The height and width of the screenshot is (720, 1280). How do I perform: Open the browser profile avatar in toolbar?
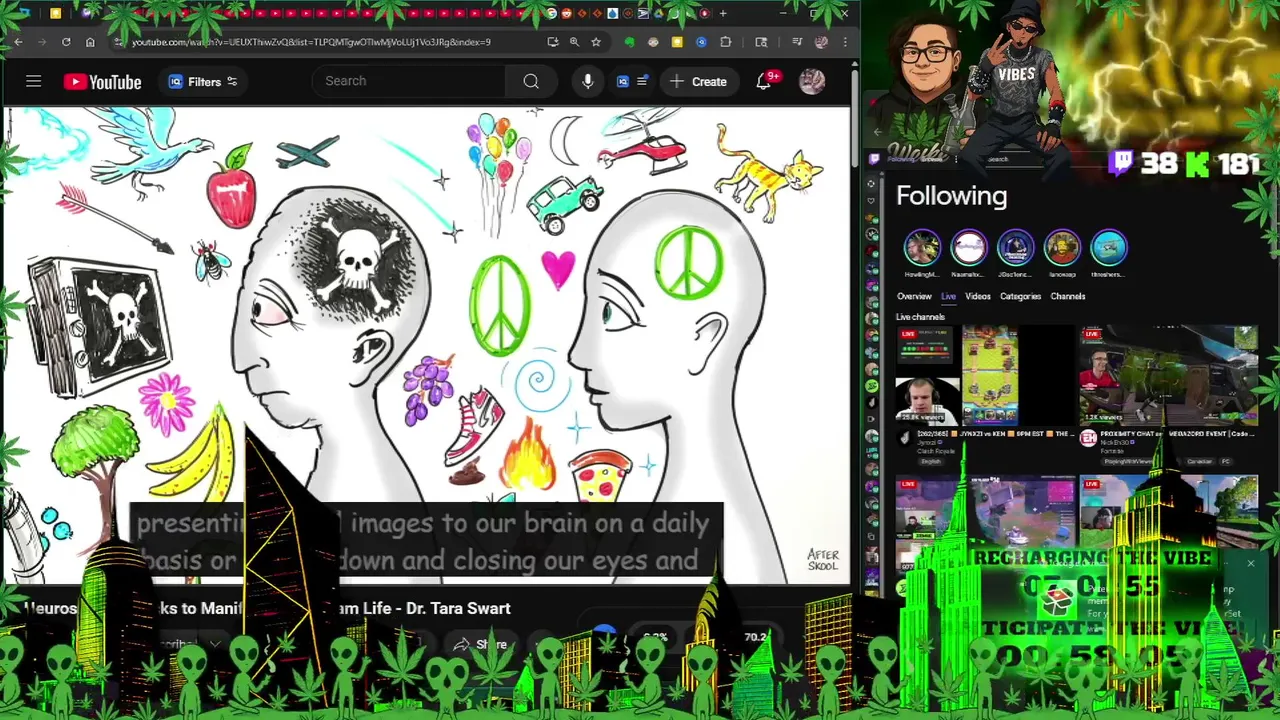click(x=821, y=42)
